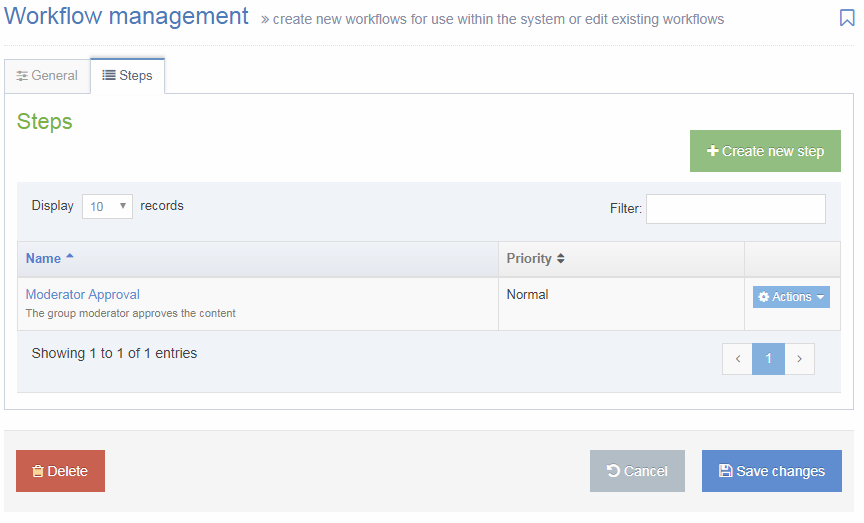Image resolution: width=864 pixels, height=523 pixels.
Task: Open the Moderator Approval step link
Action: 83,295
